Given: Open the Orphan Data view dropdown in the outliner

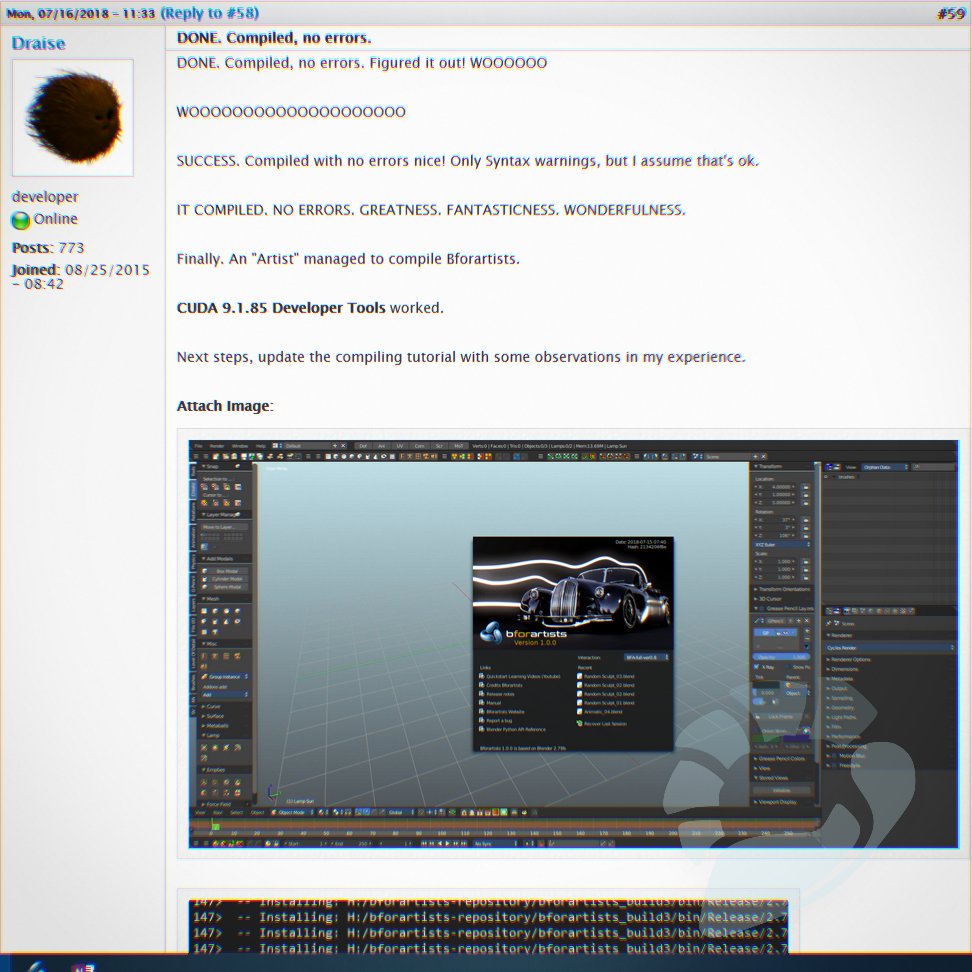Looking at the screenshot, I should 881,466.
